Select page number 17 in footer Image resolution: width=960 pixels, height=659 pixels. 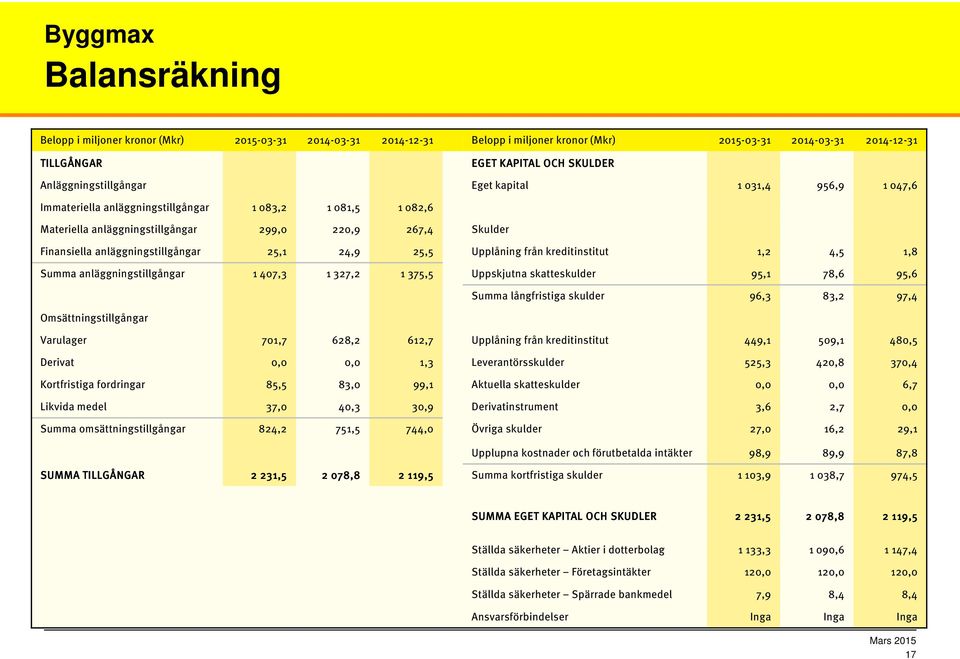coord(910,654)
